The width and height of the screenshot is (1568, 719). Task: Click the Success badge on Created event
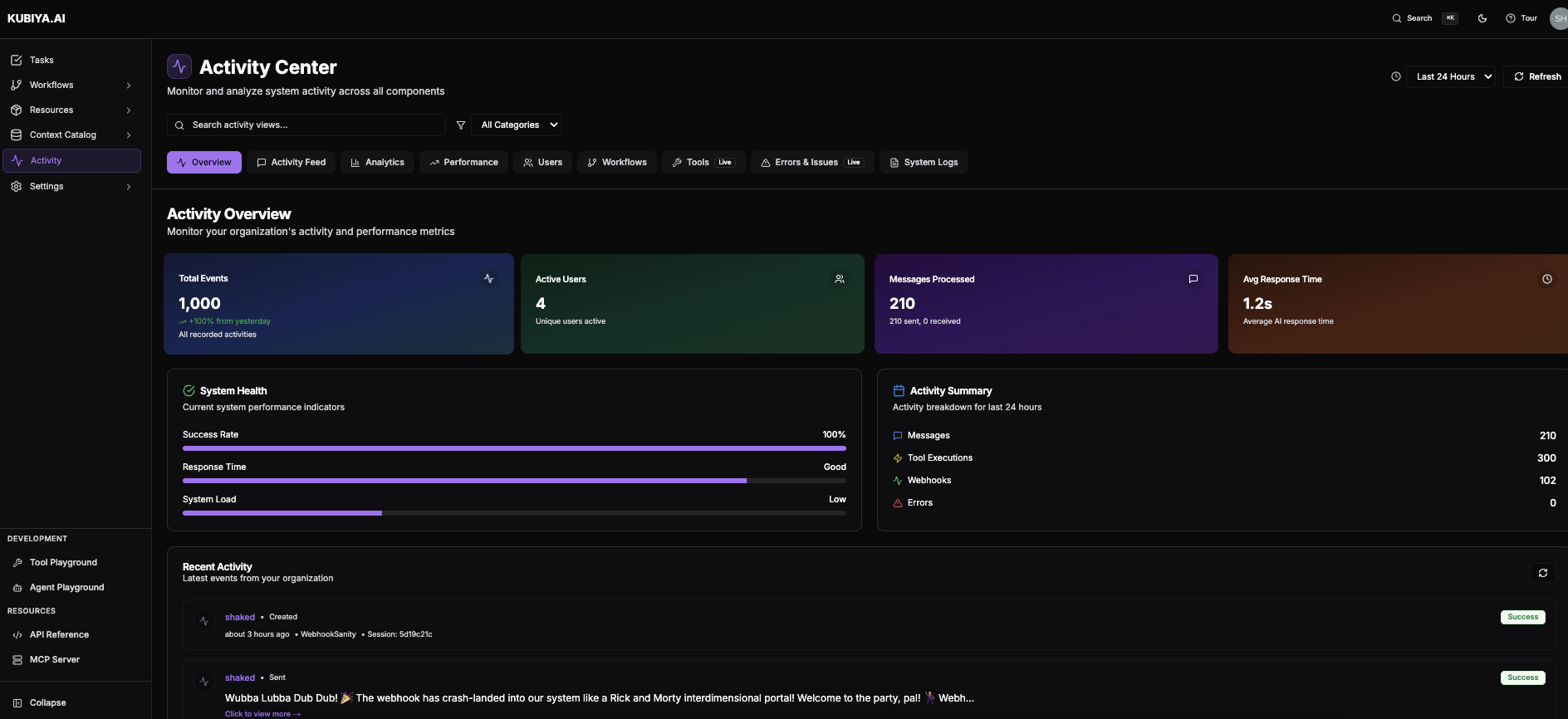coord(1523,617)
